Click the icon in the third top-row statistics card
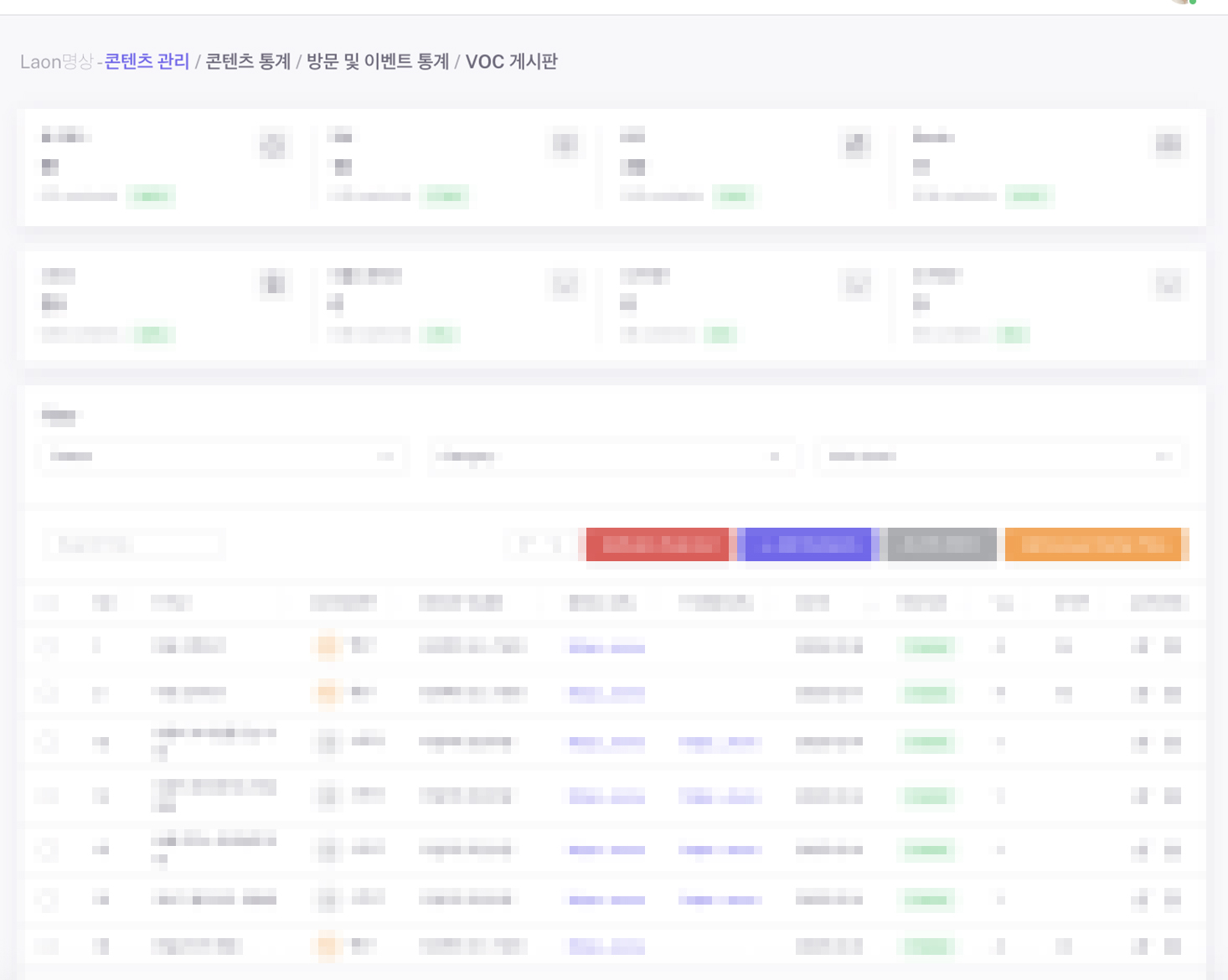The image size is (1228, 980). click(855, 145)
